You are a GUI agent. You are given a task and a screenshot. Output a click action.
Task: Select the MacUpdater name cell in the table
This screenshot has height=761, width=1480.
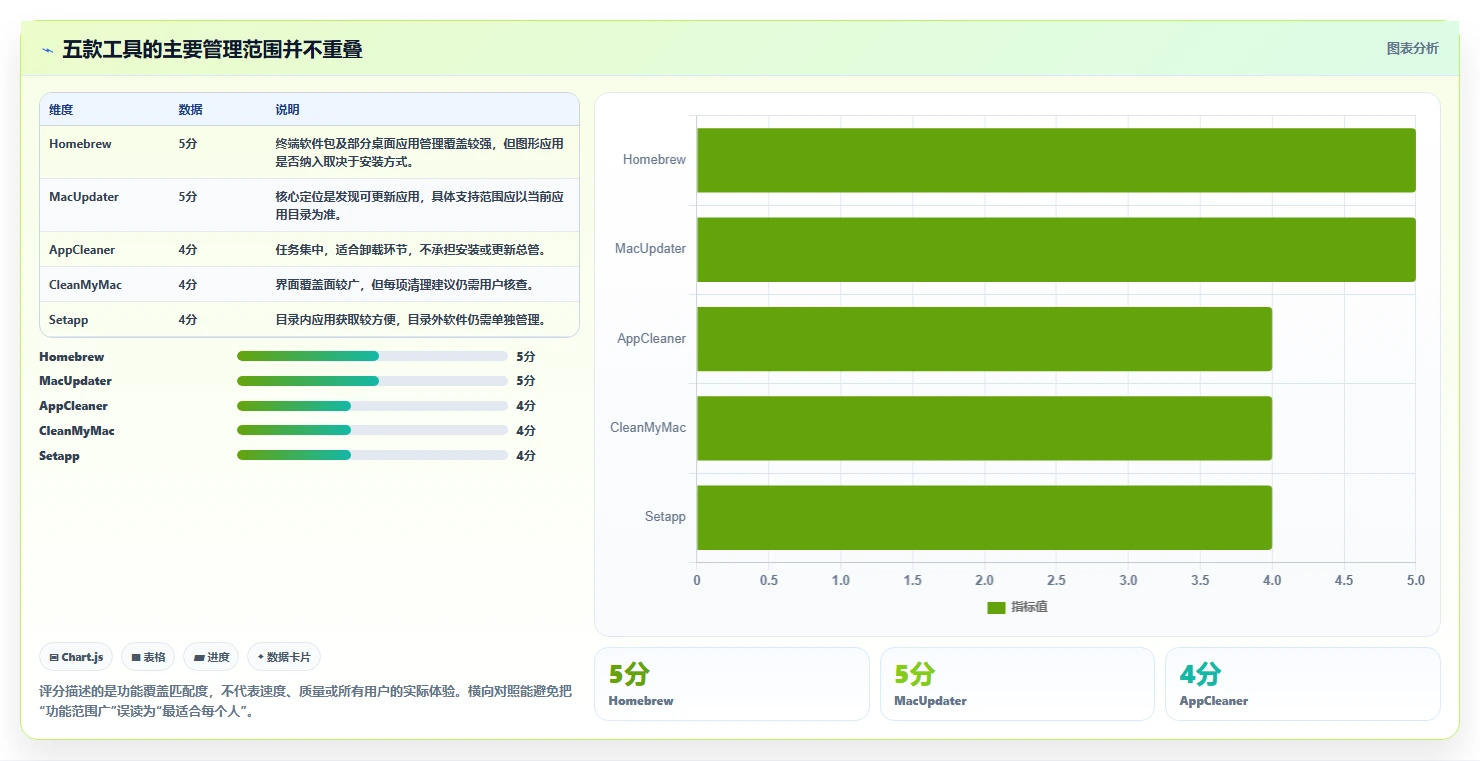pyautogui.click(x=84, y=197)
